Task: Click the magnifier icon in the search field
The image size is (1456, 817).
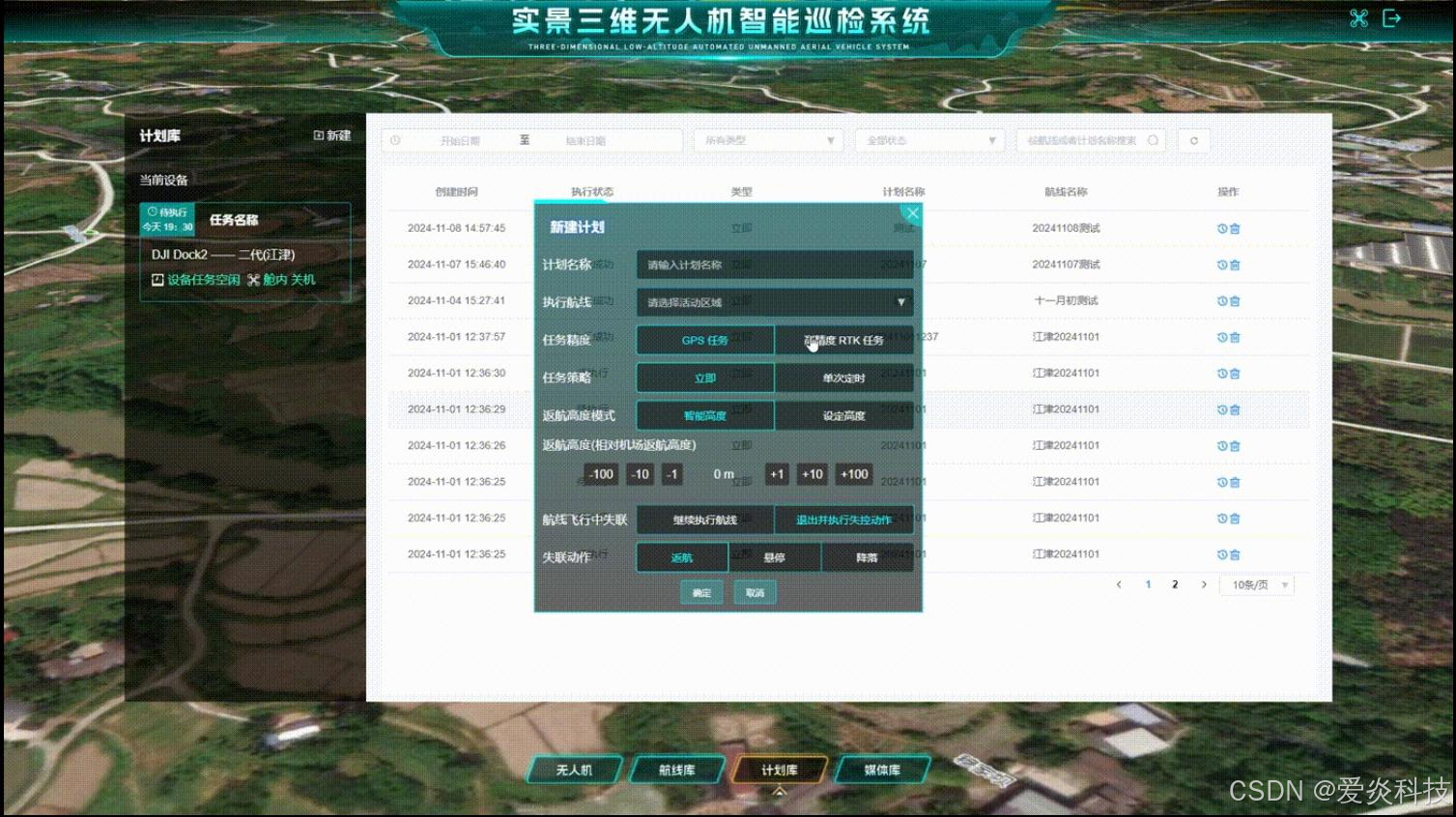Action: pyautogui.click(x=1153, y=141)
